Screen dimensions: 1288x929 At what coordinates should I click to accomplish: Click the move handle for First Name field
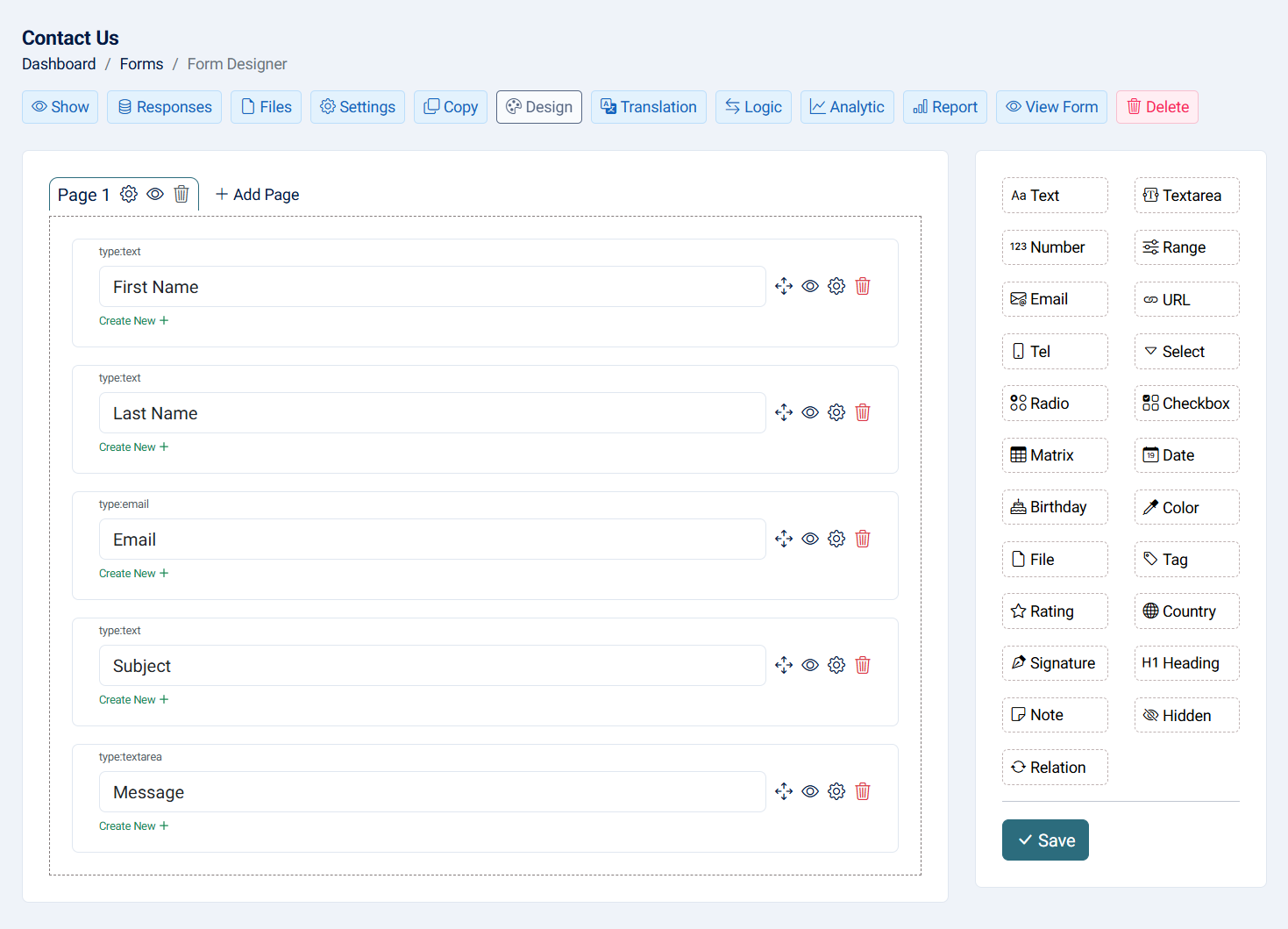pyautogui.click(x=784, y=286)
